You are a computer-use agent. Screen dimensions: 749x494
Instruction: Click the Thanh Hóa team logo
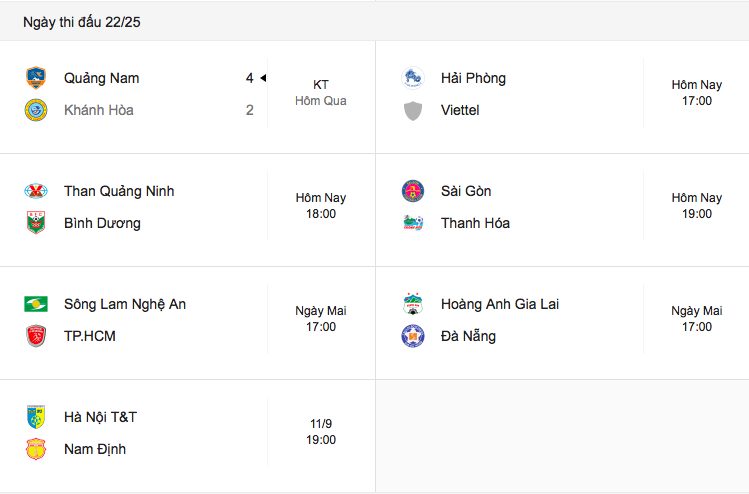point(413,223)
